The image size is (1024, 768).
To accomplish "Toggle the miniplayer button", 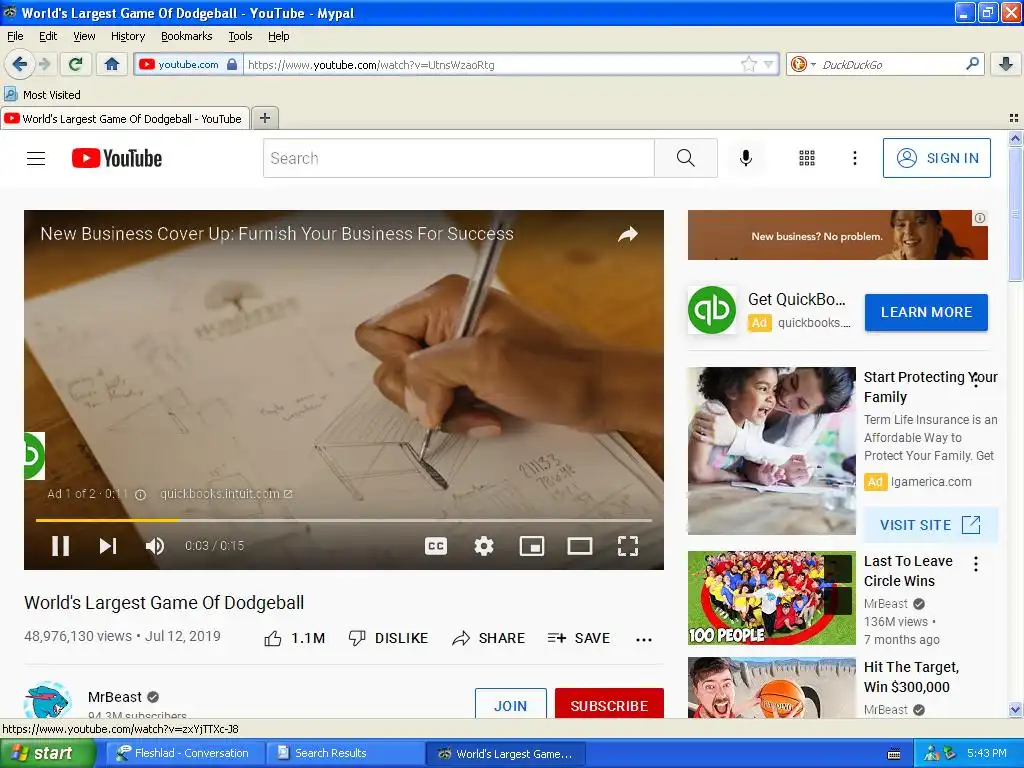I will [532, 546].
